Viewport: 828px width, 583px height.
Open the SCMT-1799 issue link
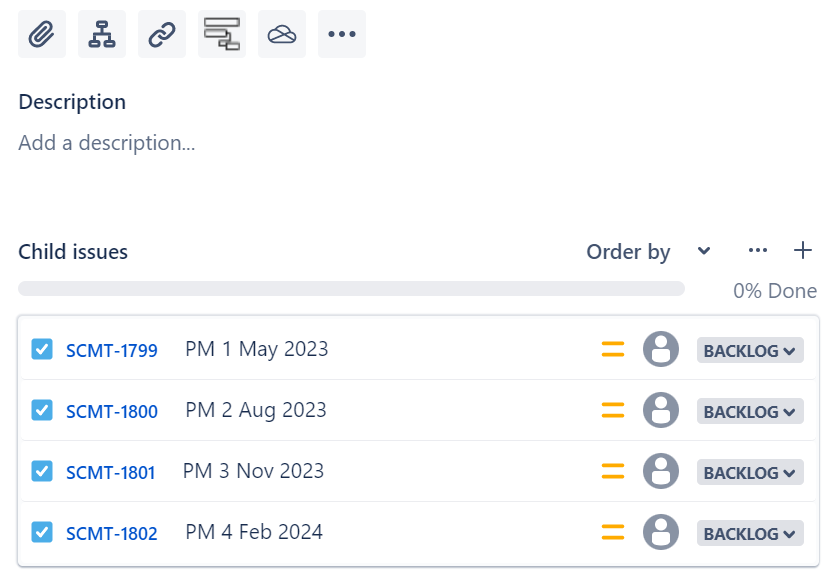tap(112, 350)
